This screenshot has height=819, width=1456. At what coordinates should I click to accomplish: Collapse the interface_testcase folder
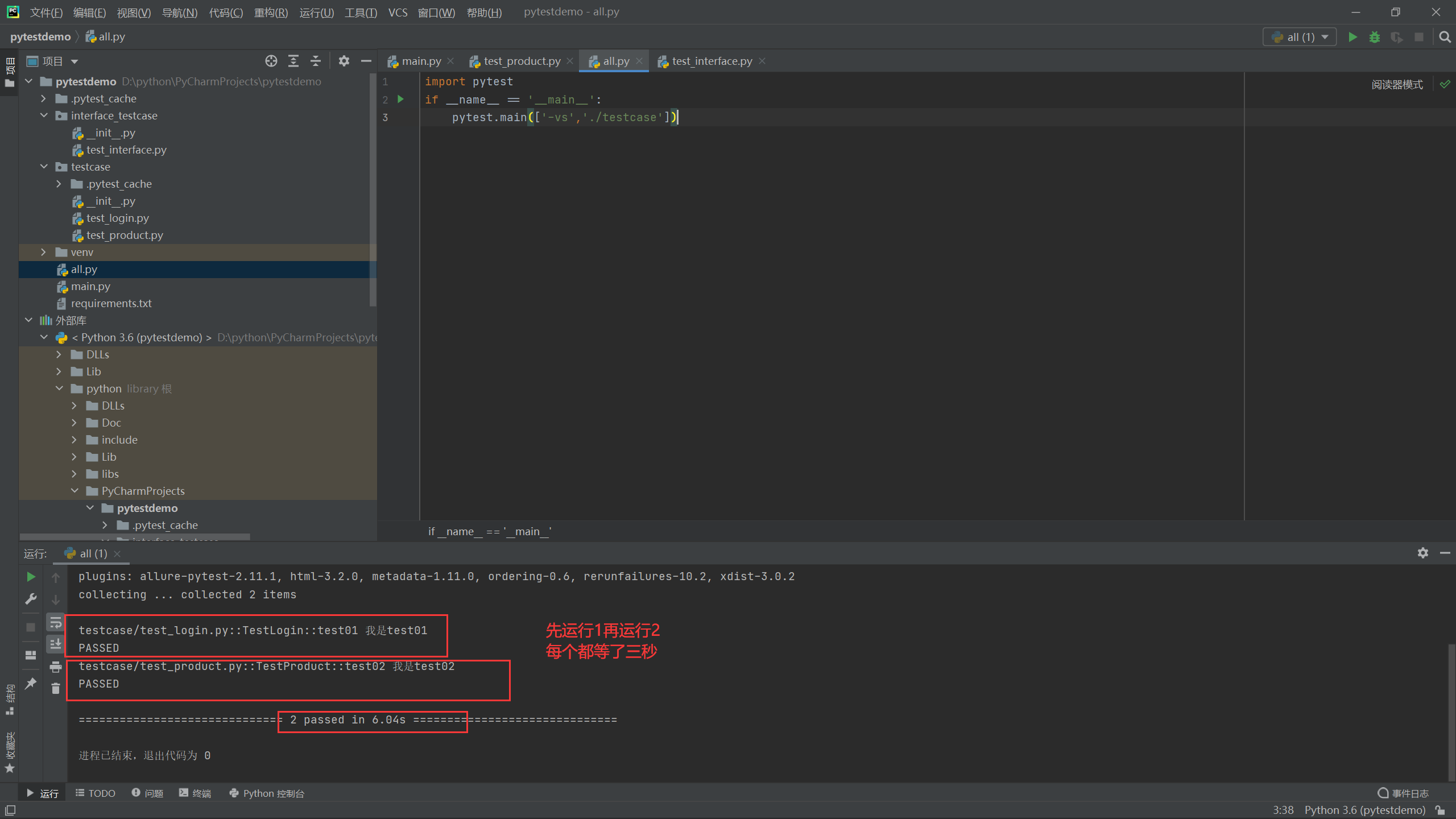(x=44, y=115)
